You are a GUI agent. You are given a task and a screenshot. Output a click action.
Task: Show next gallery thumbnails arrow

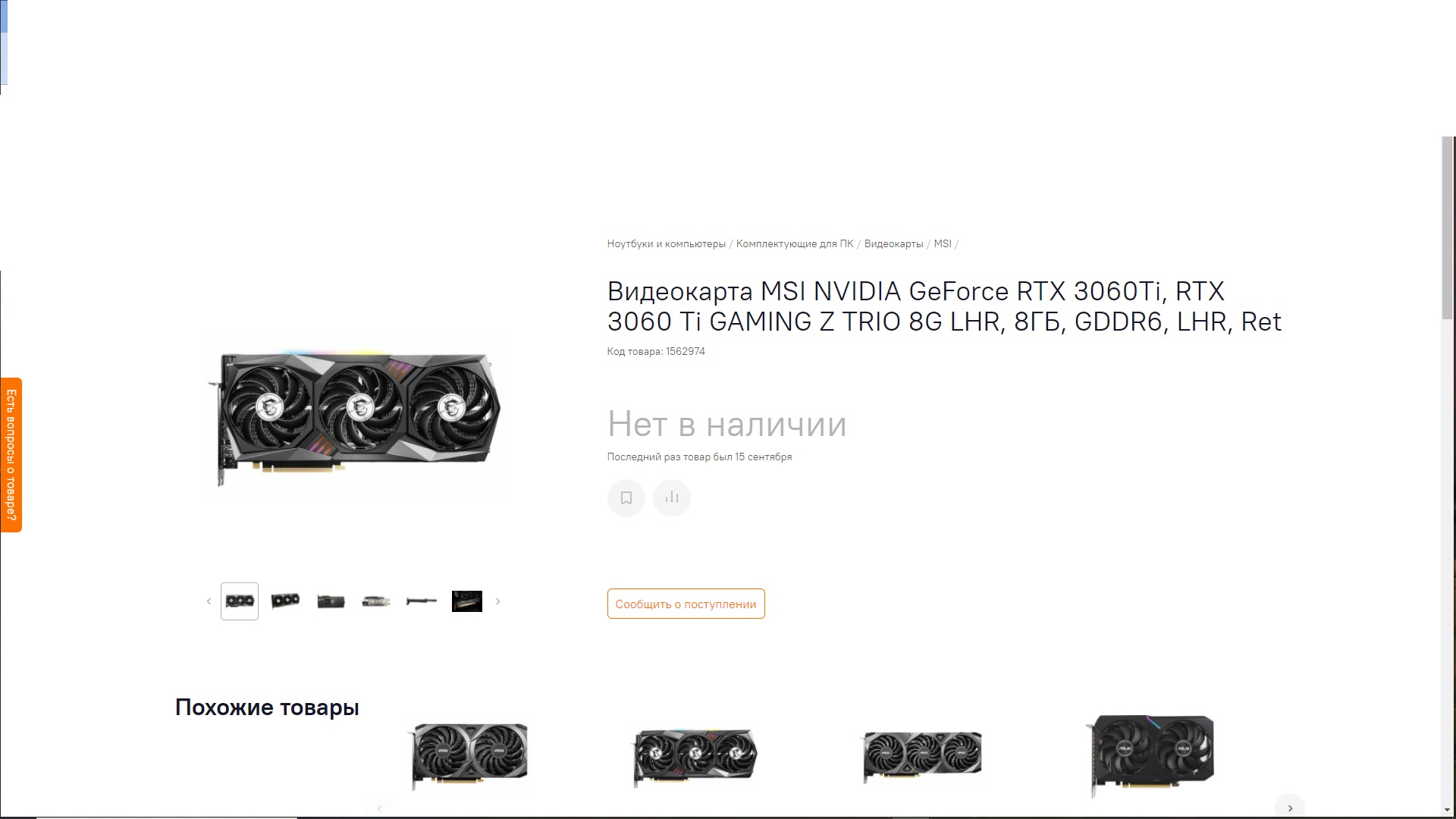pyautogui.click(x=498, y=601)
